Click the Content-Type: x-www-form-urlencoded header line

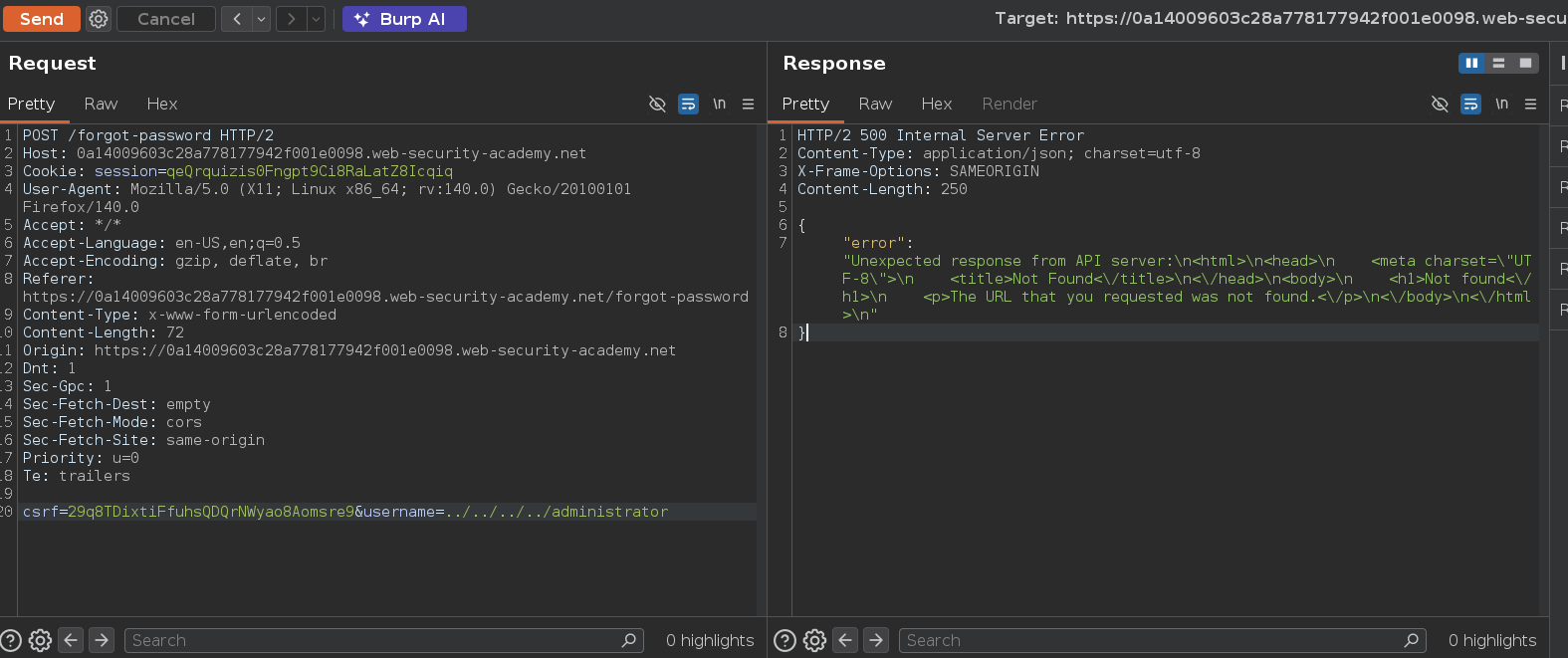point(179,315)
